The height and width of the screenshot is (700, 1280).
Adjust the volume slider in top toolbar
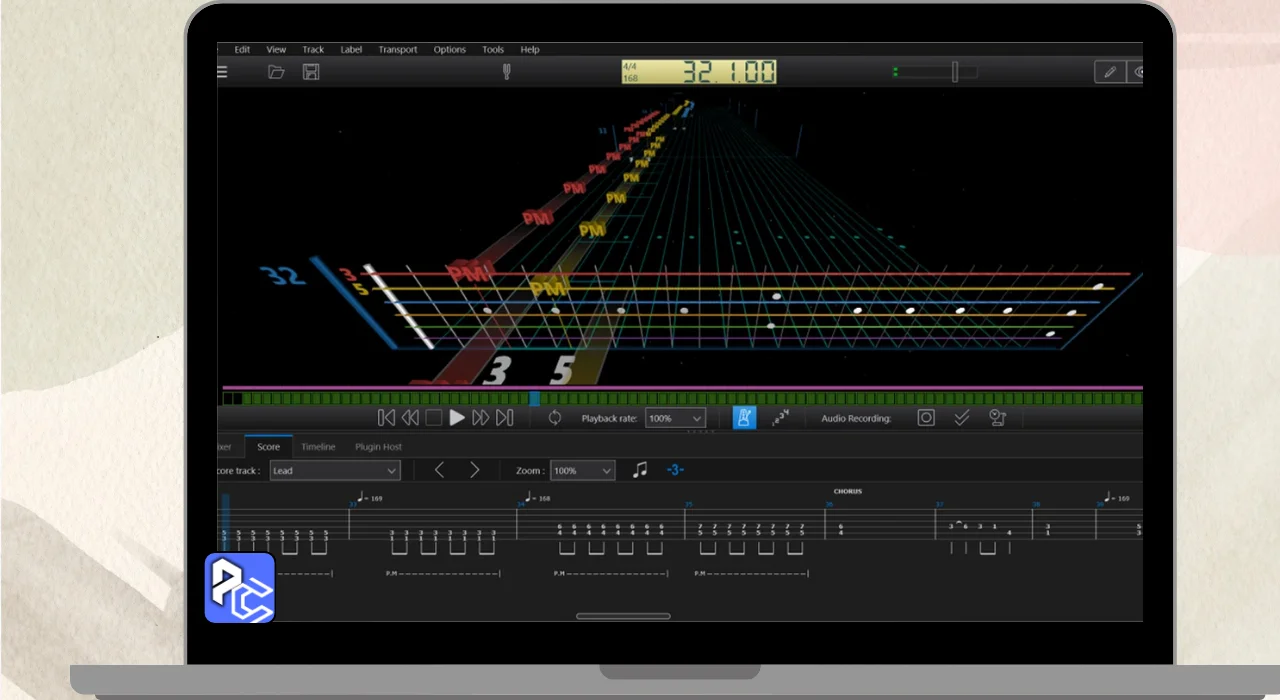[954, 72]
